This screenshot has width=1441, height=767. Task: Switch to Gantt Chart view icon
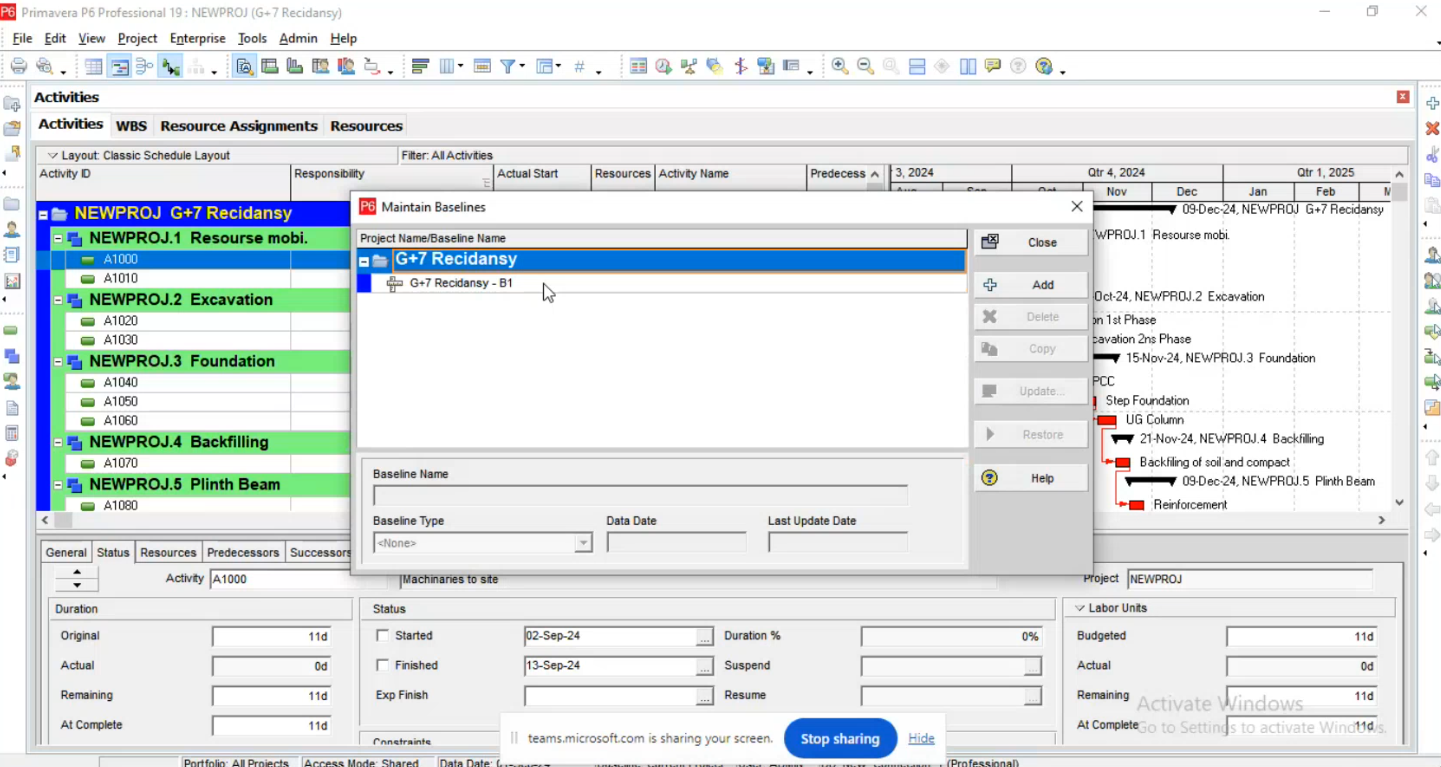coord(119,67)
